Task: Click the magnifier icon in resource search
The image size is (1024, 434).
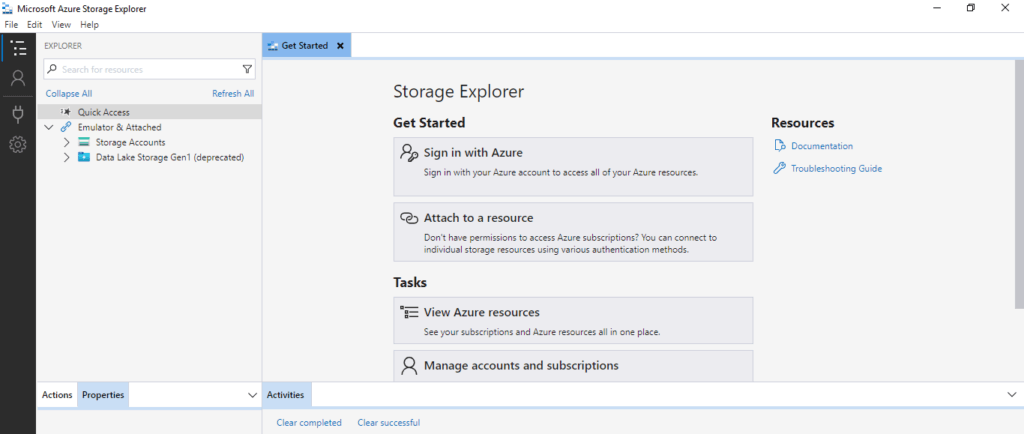Action: pyautogui.click(x=52, y=69)
